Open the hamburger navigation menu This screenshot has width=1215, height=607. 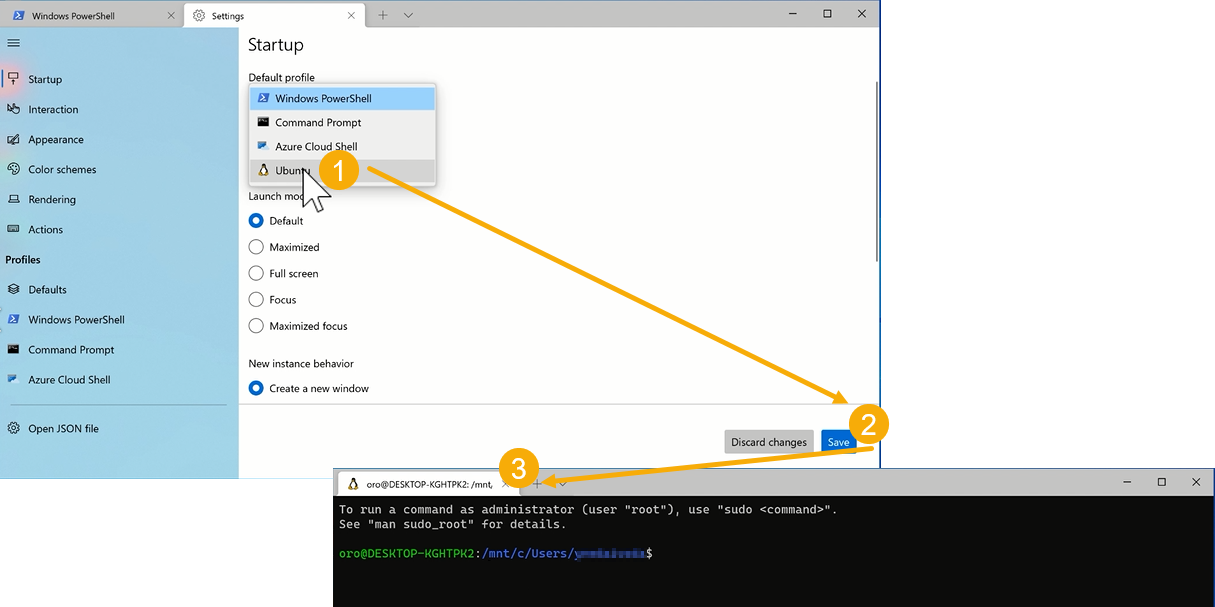(x=13, y=43)
